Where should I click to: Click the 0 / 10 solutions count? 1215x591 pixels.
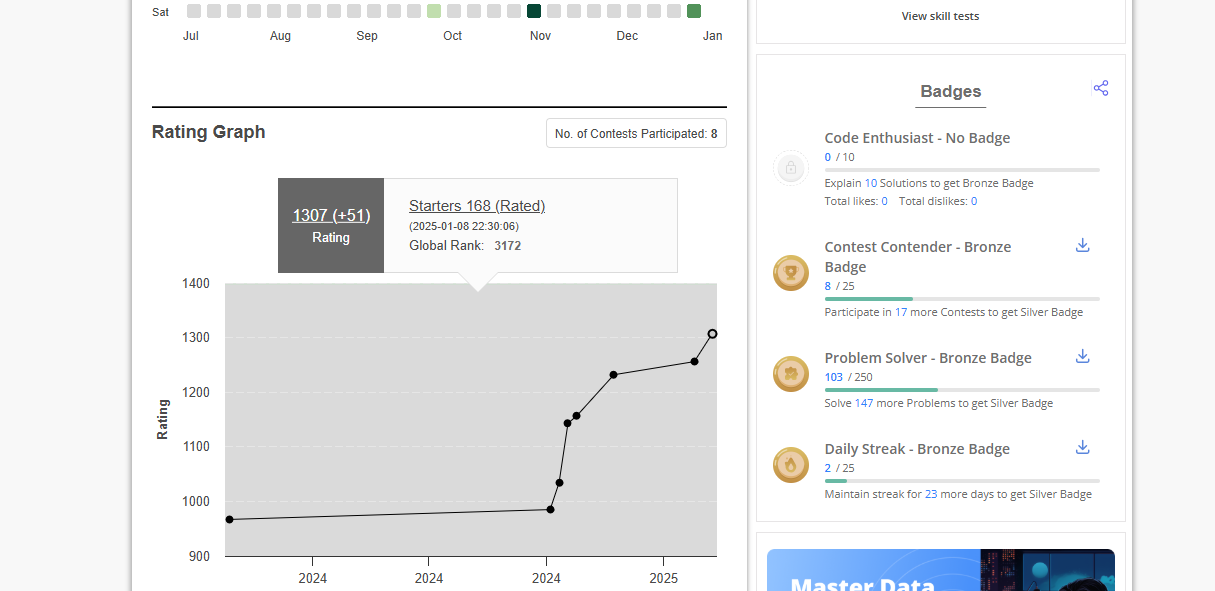[x=839, y=157]
